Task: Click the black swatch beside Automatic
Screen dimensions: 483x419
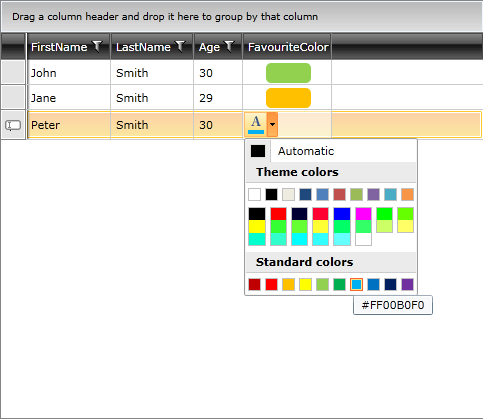Action: click(x=258, y=151)
